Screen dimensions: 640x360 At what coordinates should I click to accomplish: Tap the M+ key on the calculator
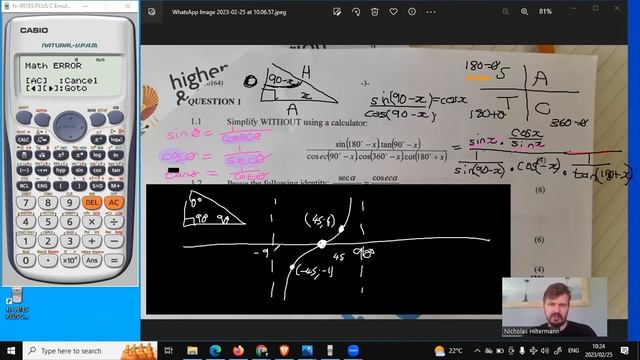[x=116, y=186]
